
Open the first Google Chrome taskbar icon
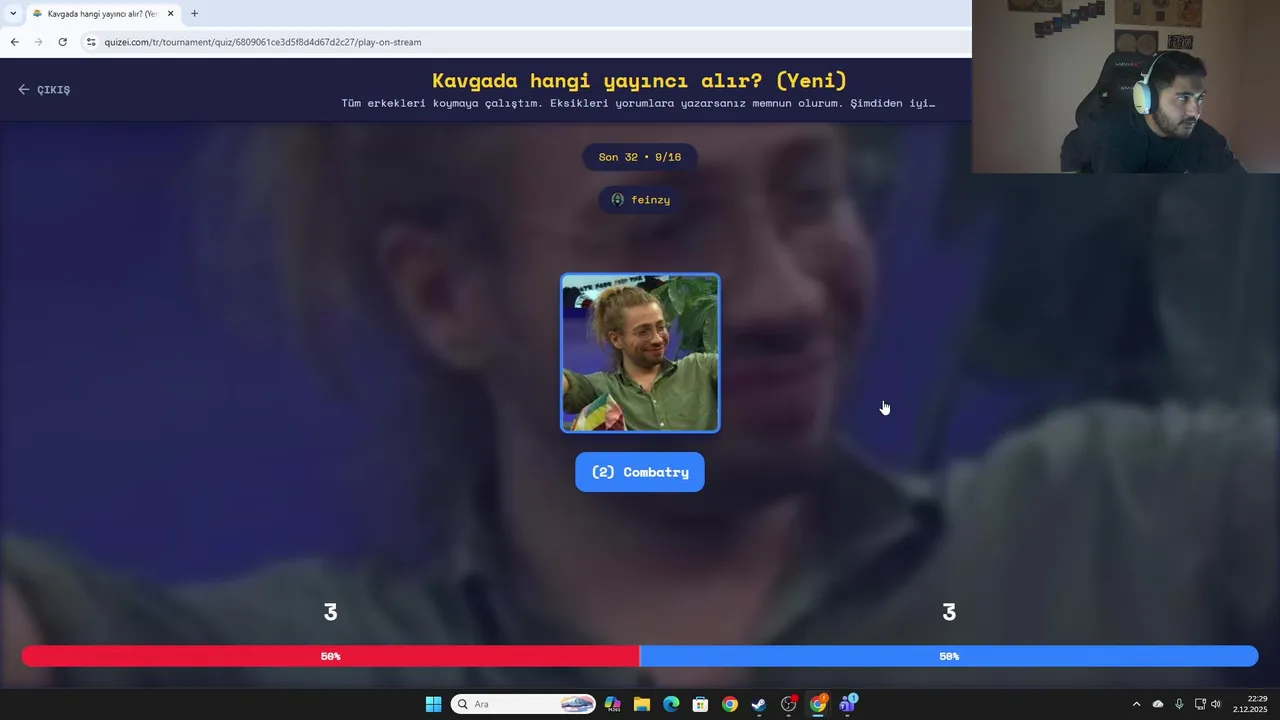pyautogui.click(x=730, y=704)
